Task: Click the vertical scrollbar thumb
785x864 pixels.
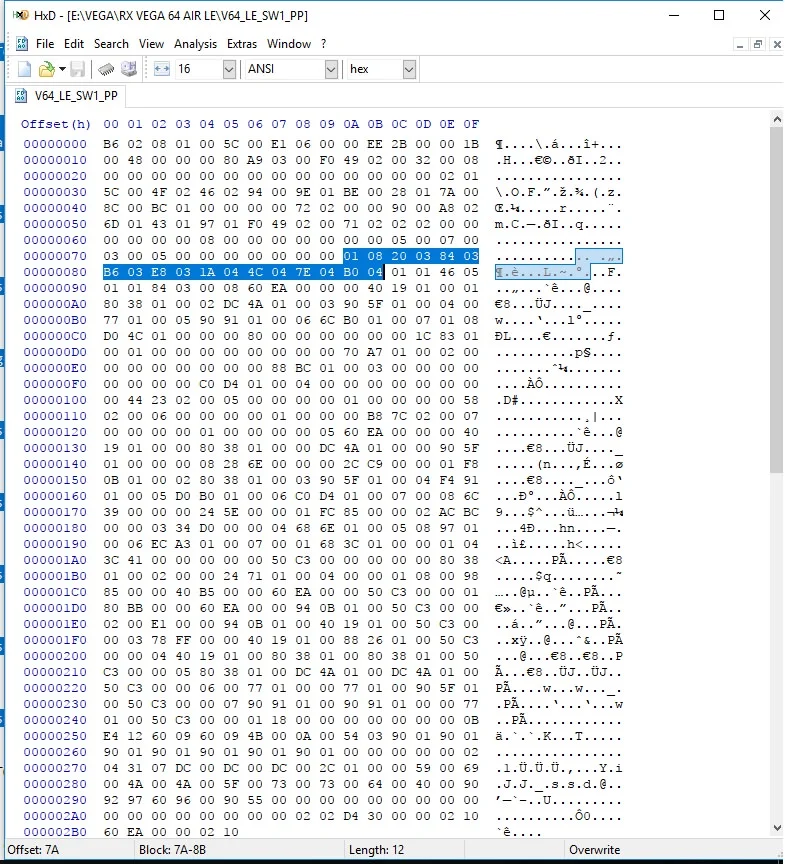Action: tap(777, 300)
